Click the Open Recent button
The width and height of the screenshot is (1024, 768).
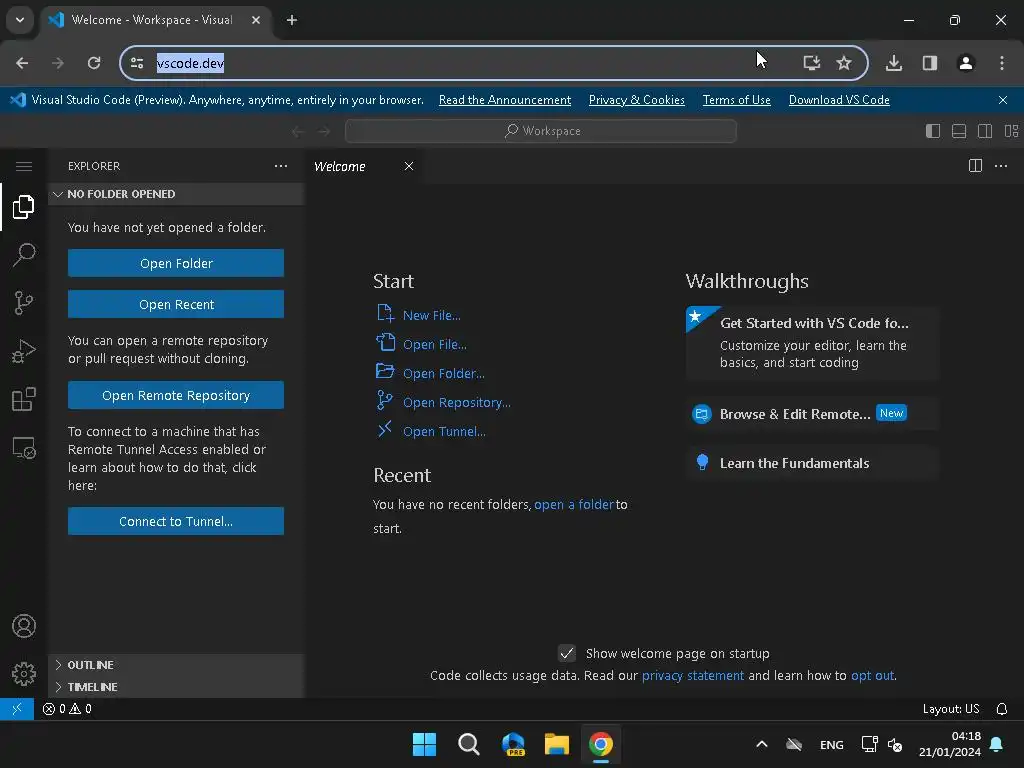(176, 304)
